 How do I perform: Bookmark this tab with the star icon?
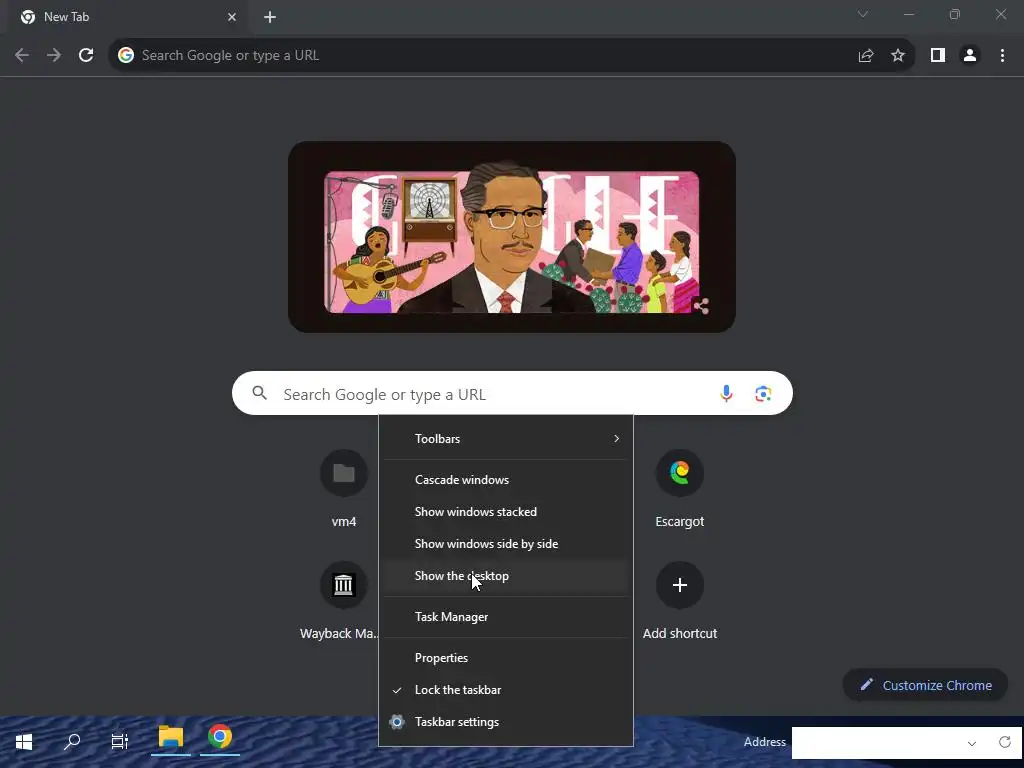click(x=898, y=56)
